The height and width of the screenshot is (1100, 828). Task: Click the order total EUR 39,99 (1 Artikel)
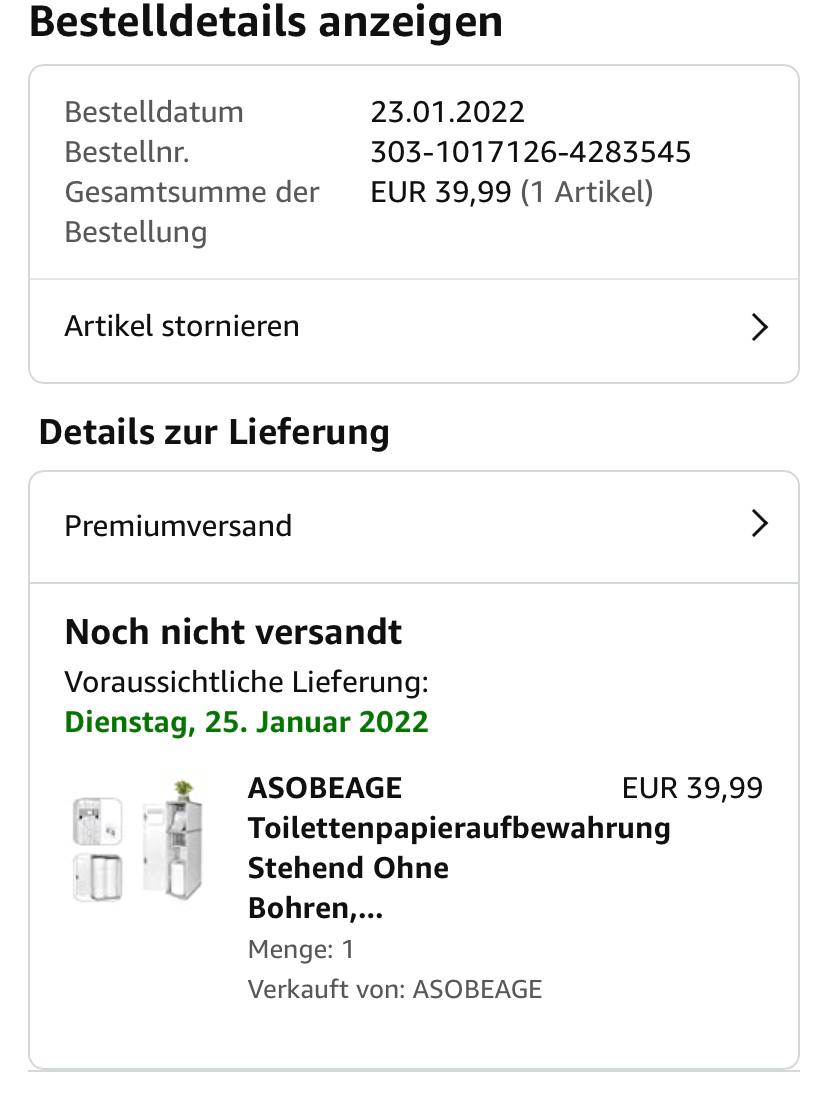coord(511,192)
